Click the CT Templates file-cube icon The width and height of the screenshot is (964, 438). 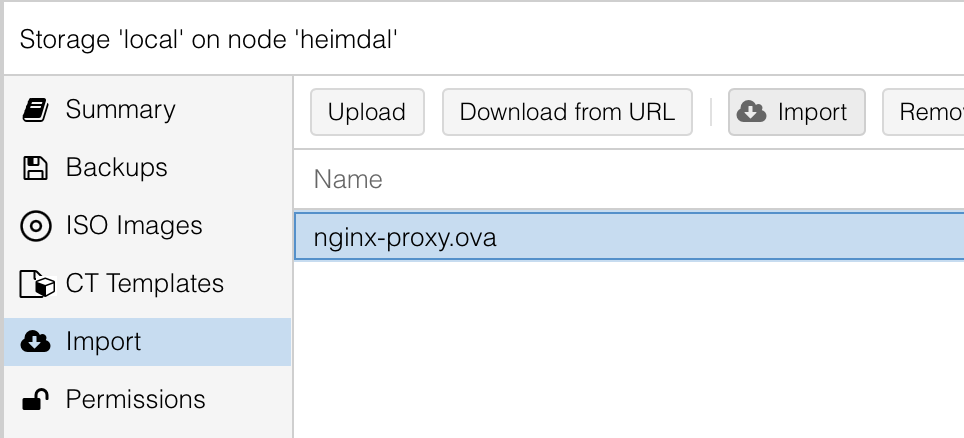pos(37,284)
